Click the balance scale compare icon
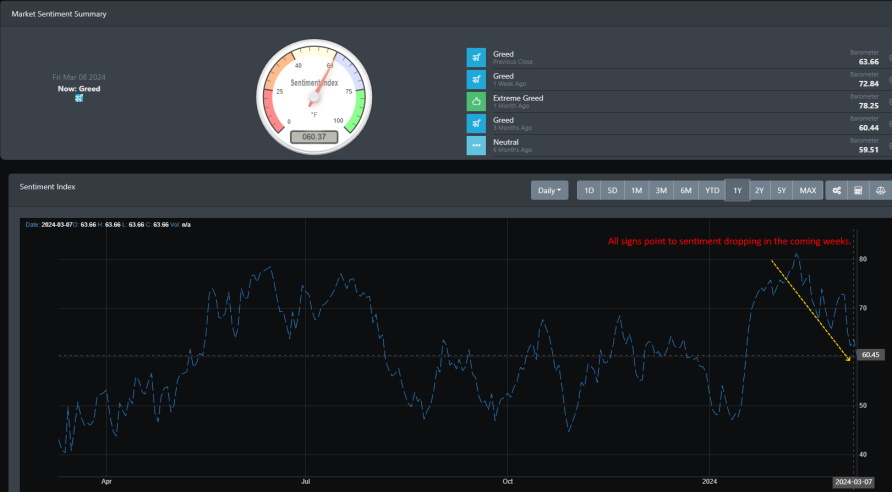892x492 pixels. coord(880,191)
